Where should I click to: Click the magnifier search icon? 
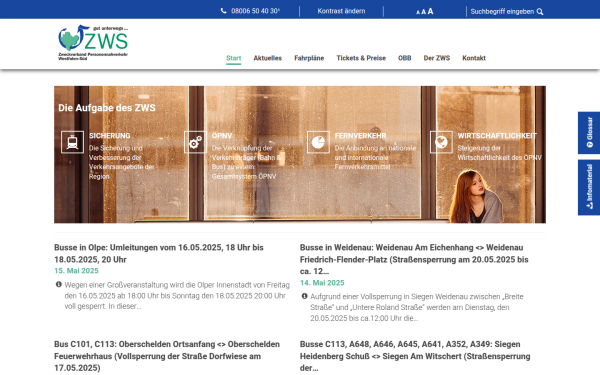540,11
